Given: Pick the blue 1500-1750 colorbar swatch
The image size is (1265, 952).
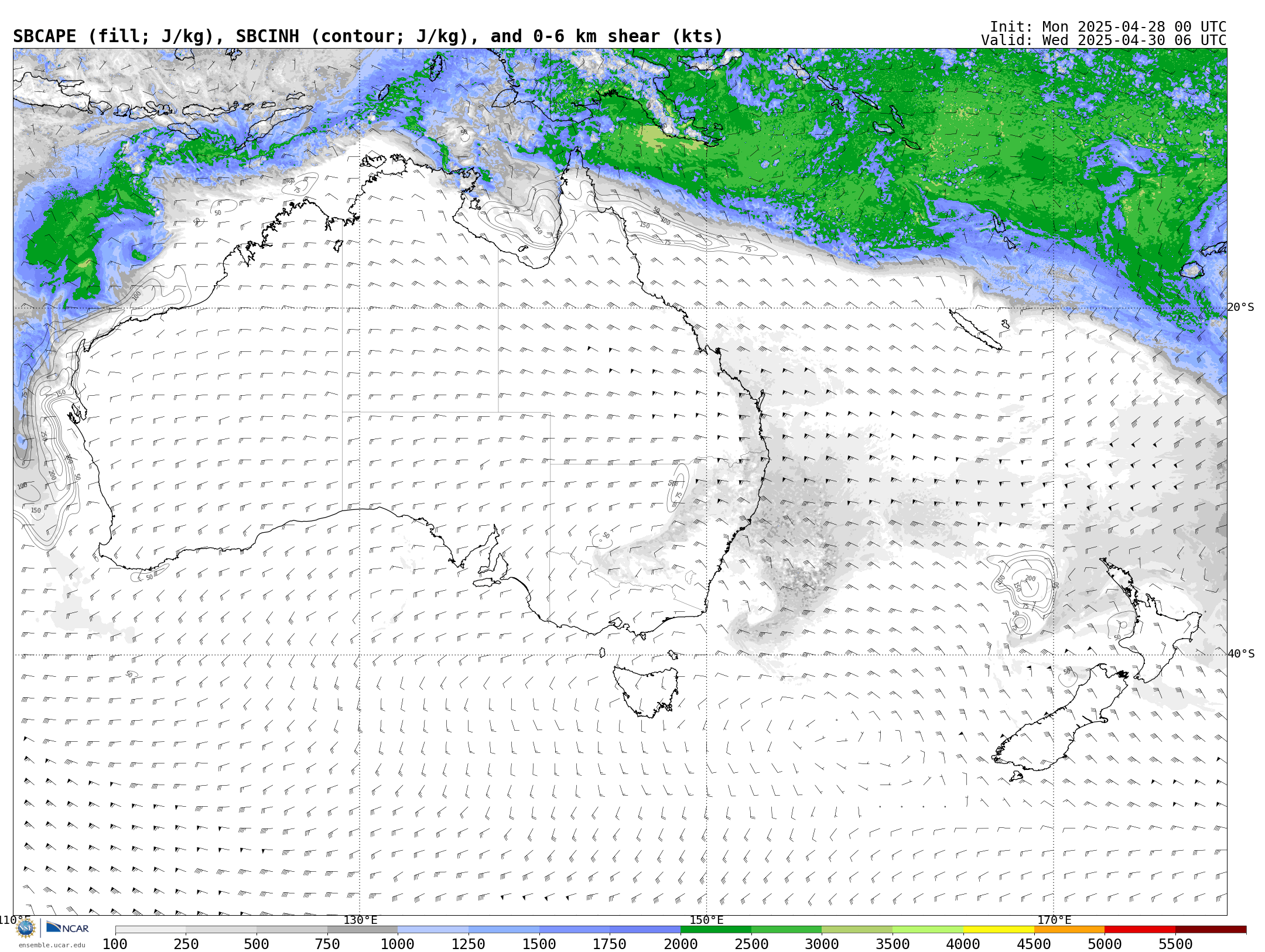Looking at the screenshot, I should [x=575, y=930].
